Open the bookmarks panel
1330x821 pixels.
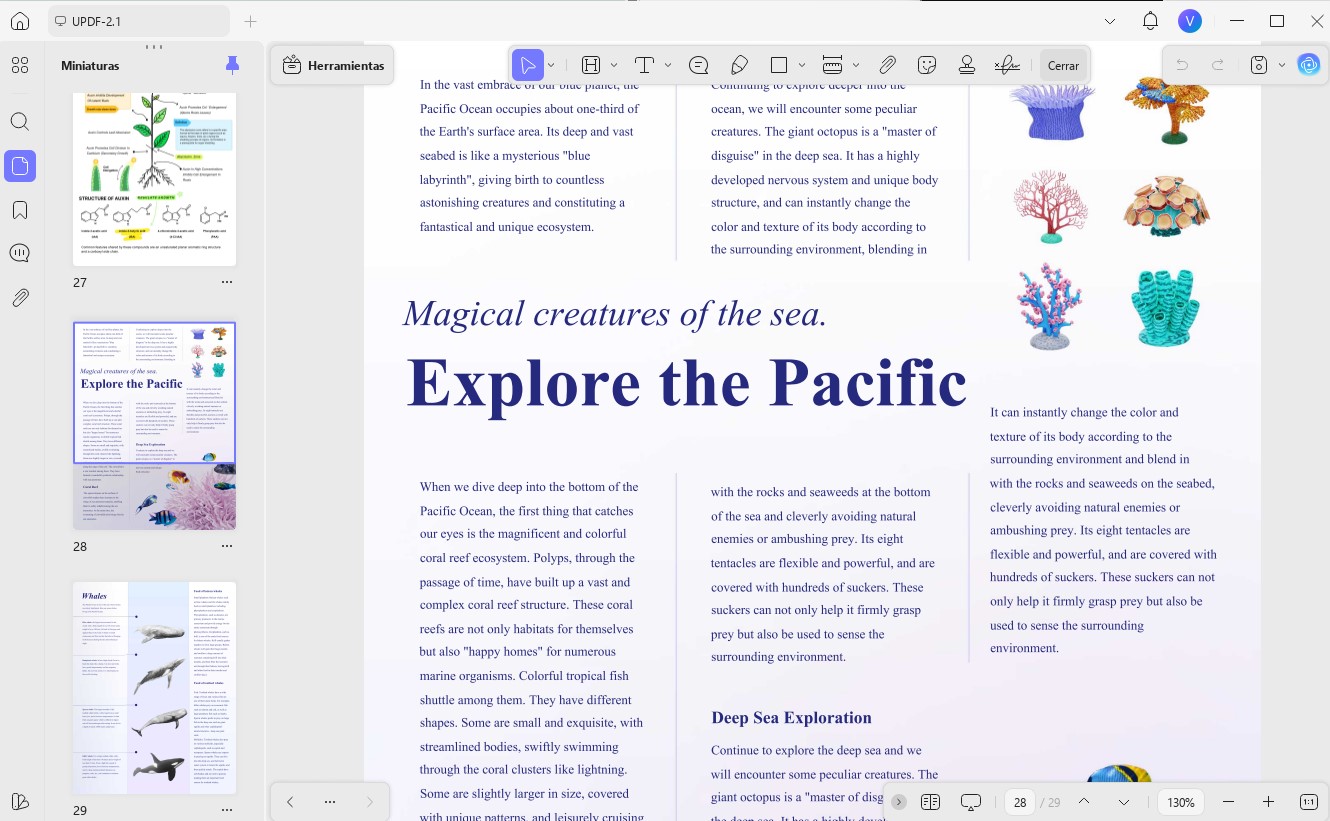[20, 210]
